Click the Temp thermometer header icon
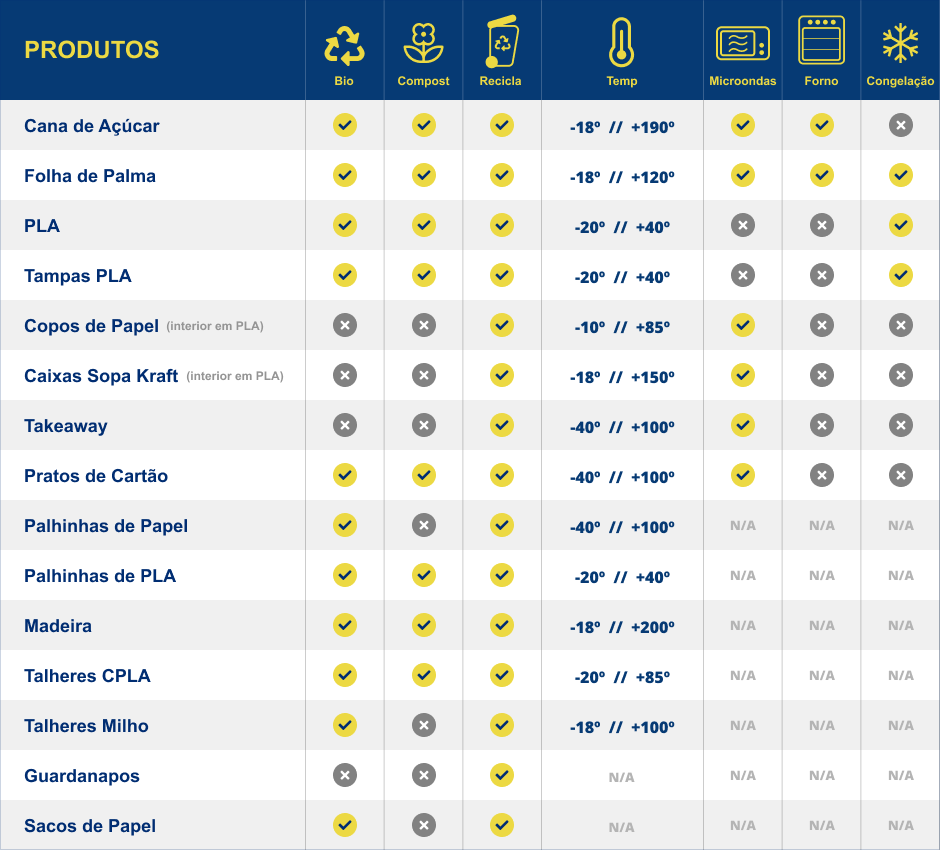 tap(621, 43)
